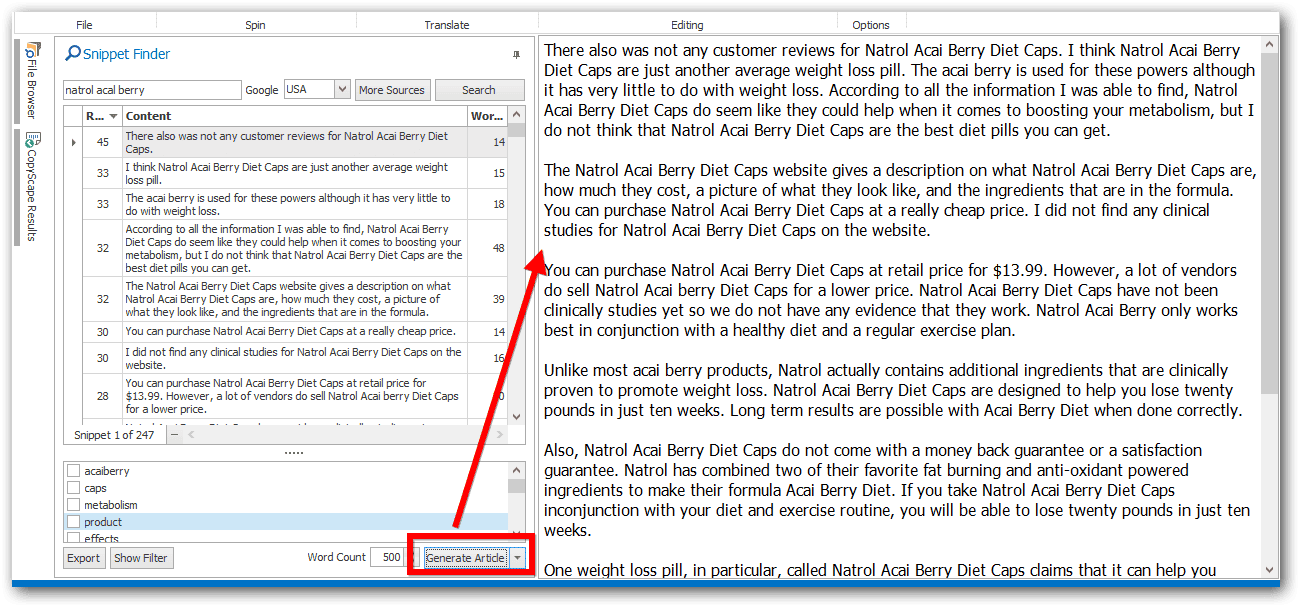
Task: Tick the caps keyword checkbox
Action: point(73,488)
